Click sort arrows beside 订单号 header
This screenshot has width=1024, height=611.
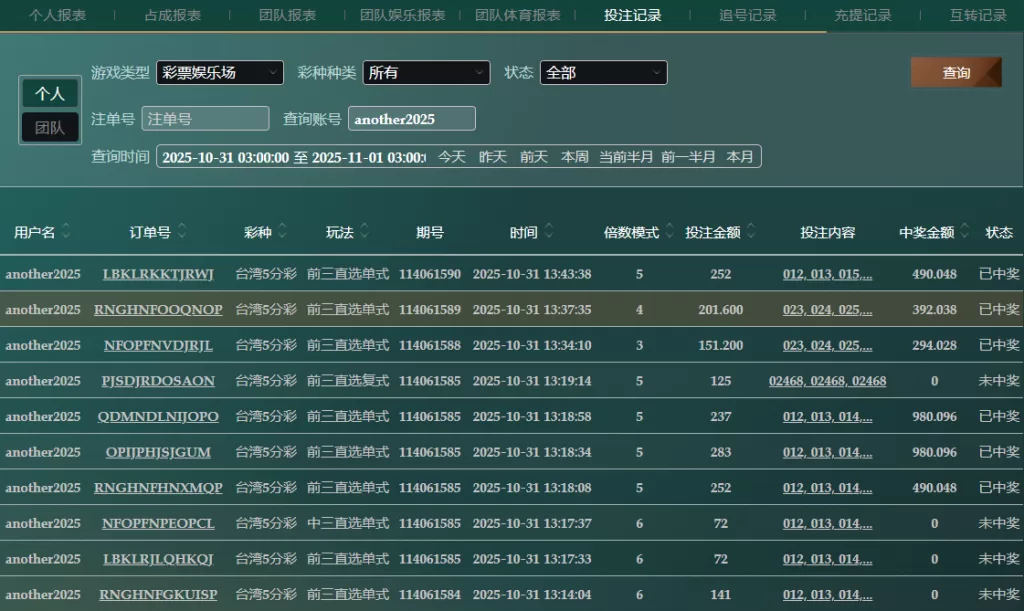182,232
